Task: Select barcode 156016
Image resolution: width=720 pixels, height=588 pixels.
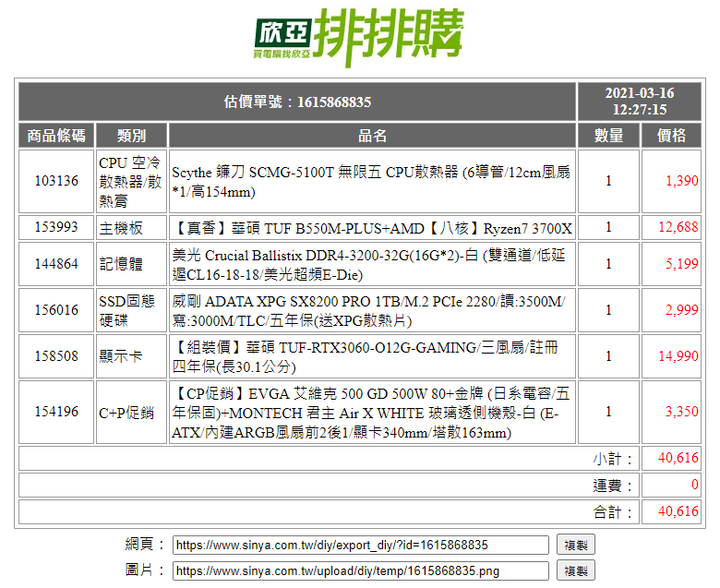Action: 56,310
